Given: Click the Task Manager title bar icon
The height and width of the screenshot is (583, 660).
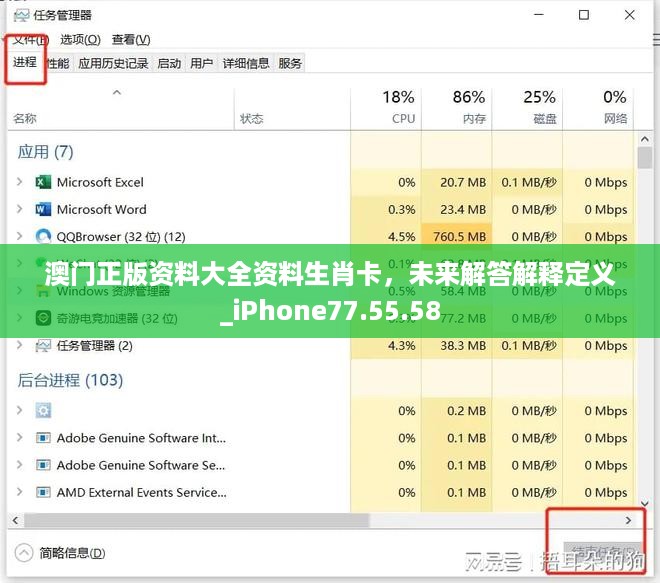Looking at the screenshot, I should 21,16.
